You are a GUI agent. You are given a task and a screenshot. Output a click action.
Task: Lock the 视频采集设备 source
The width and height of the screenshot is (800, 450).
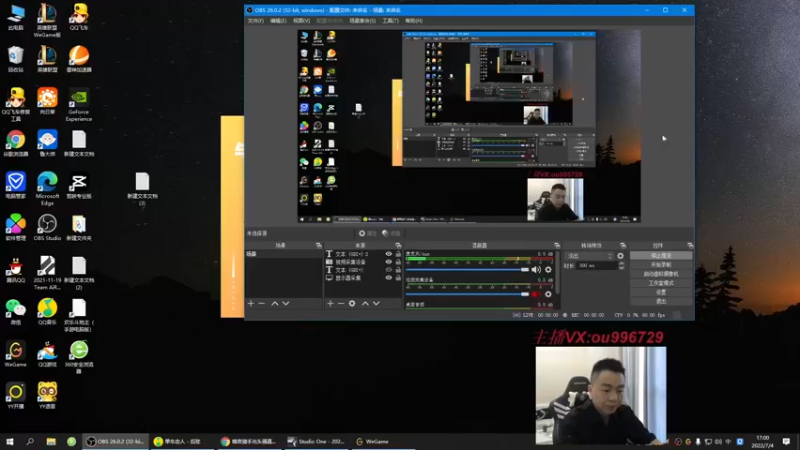coord(398,262)
